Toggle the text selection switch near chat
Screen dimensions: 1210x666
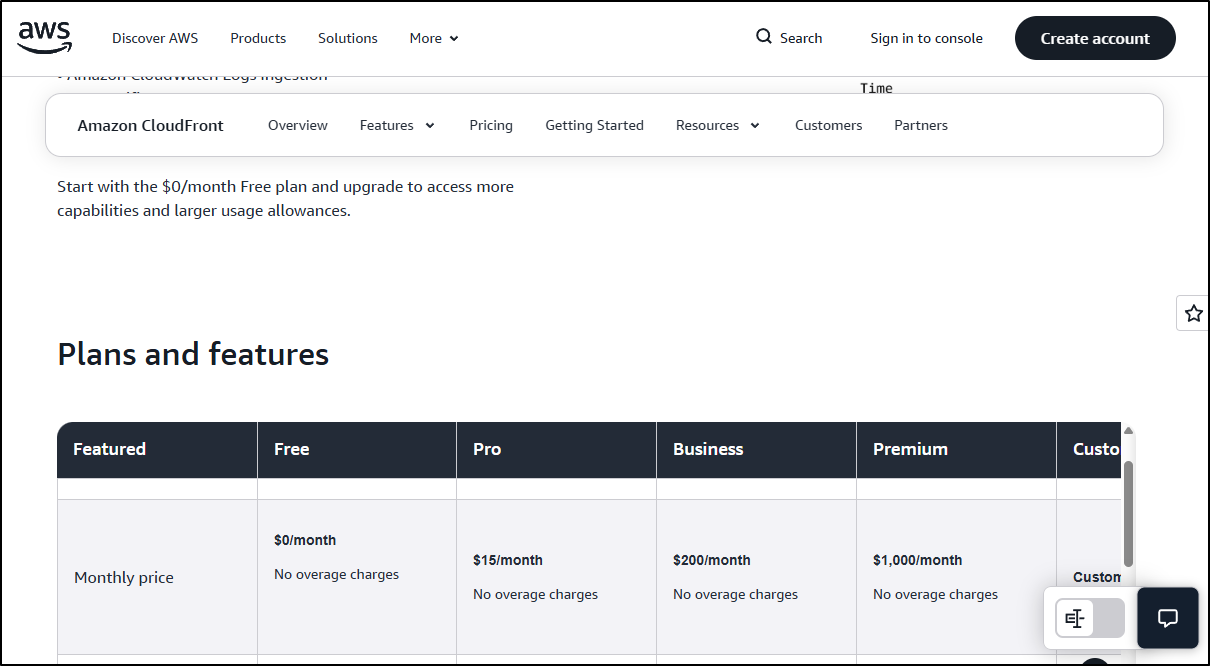(x=1089, y=618)
